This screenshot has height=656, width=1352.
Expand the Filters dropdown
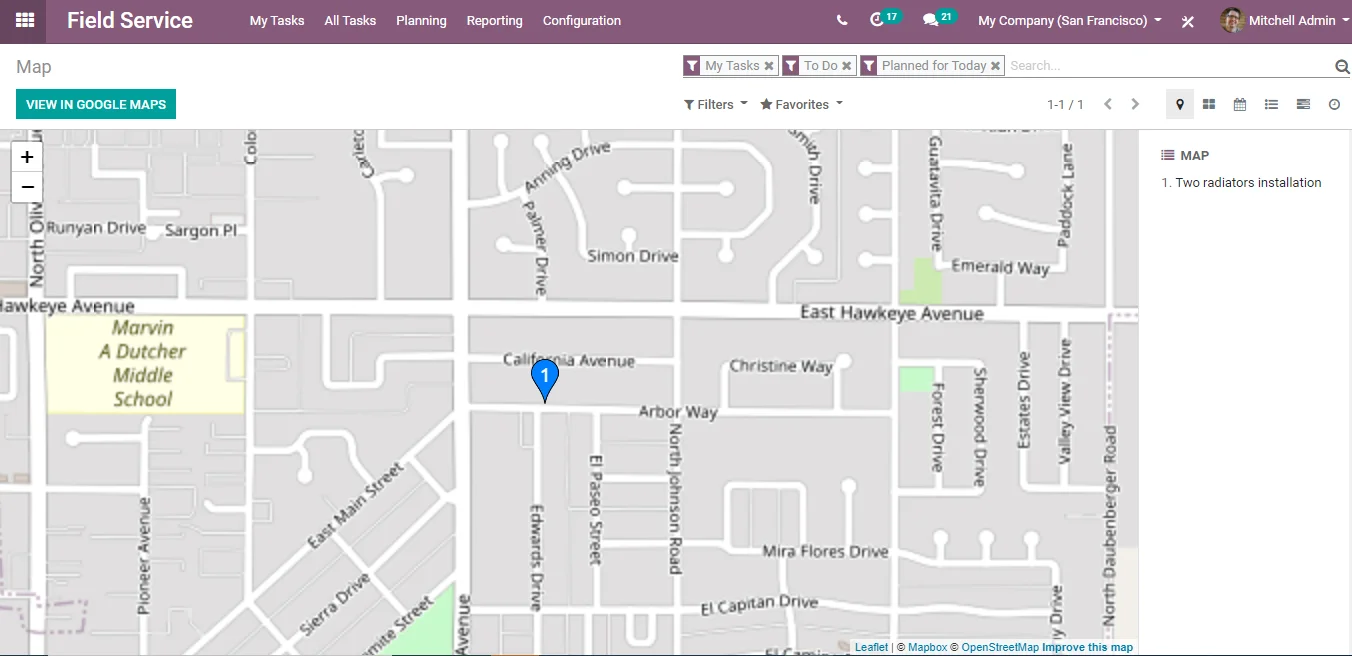tap(715, 104)
